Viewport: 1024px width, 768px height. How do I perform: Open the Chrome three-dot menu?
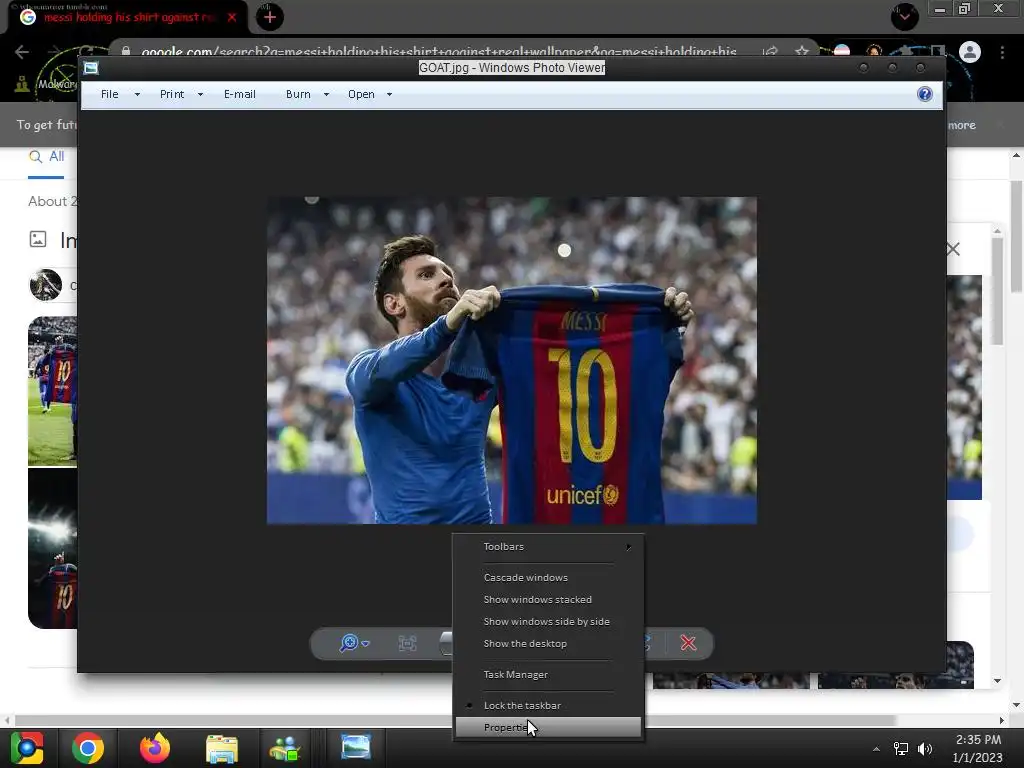[1002, 52]
